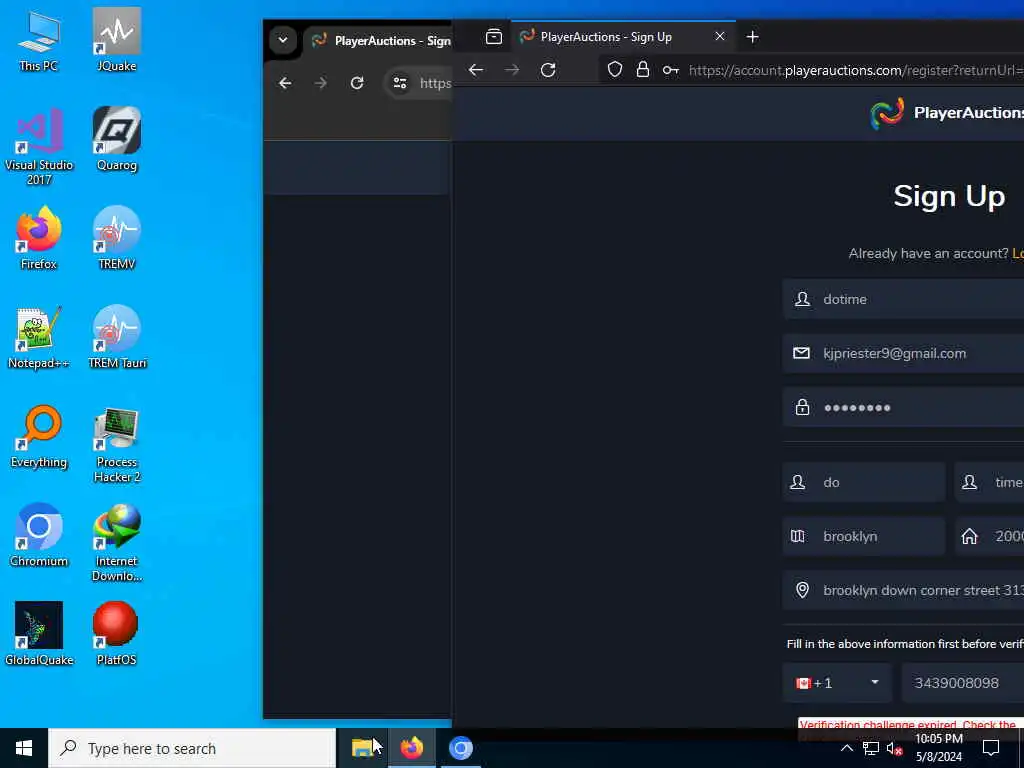Open the JQuake desktop shortcut

pyautogui.click(x=116, y=39)
